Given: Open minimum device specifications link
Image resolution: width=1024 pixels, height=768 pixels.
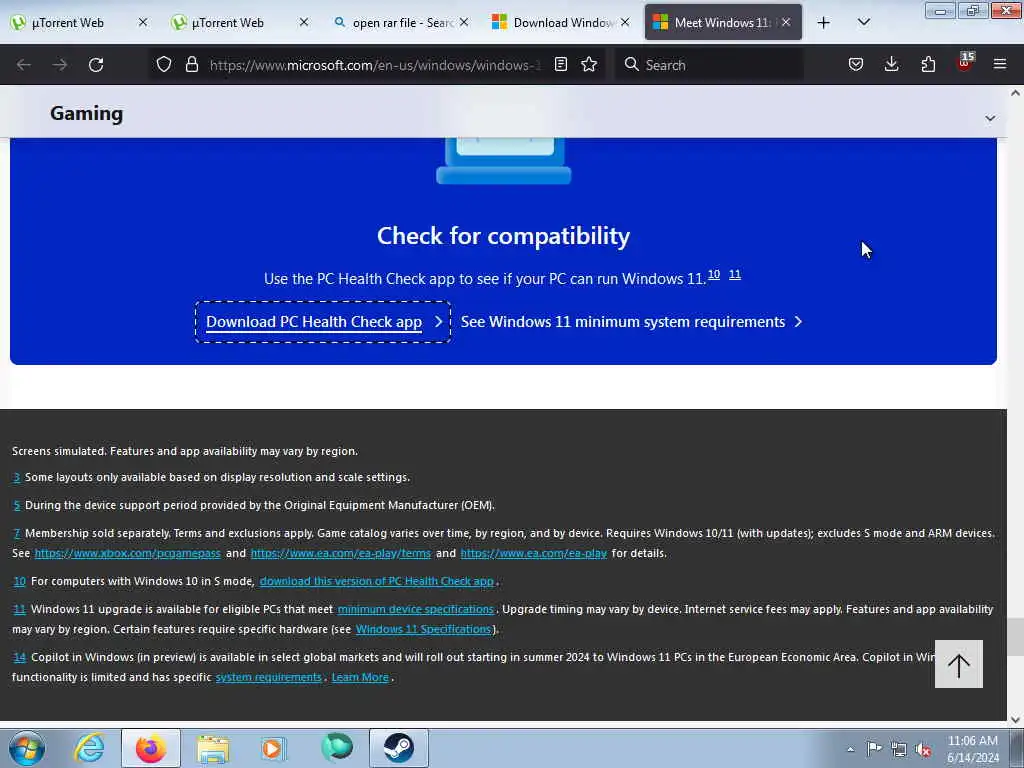Looking at the screenshot, I should click(415, 609).
